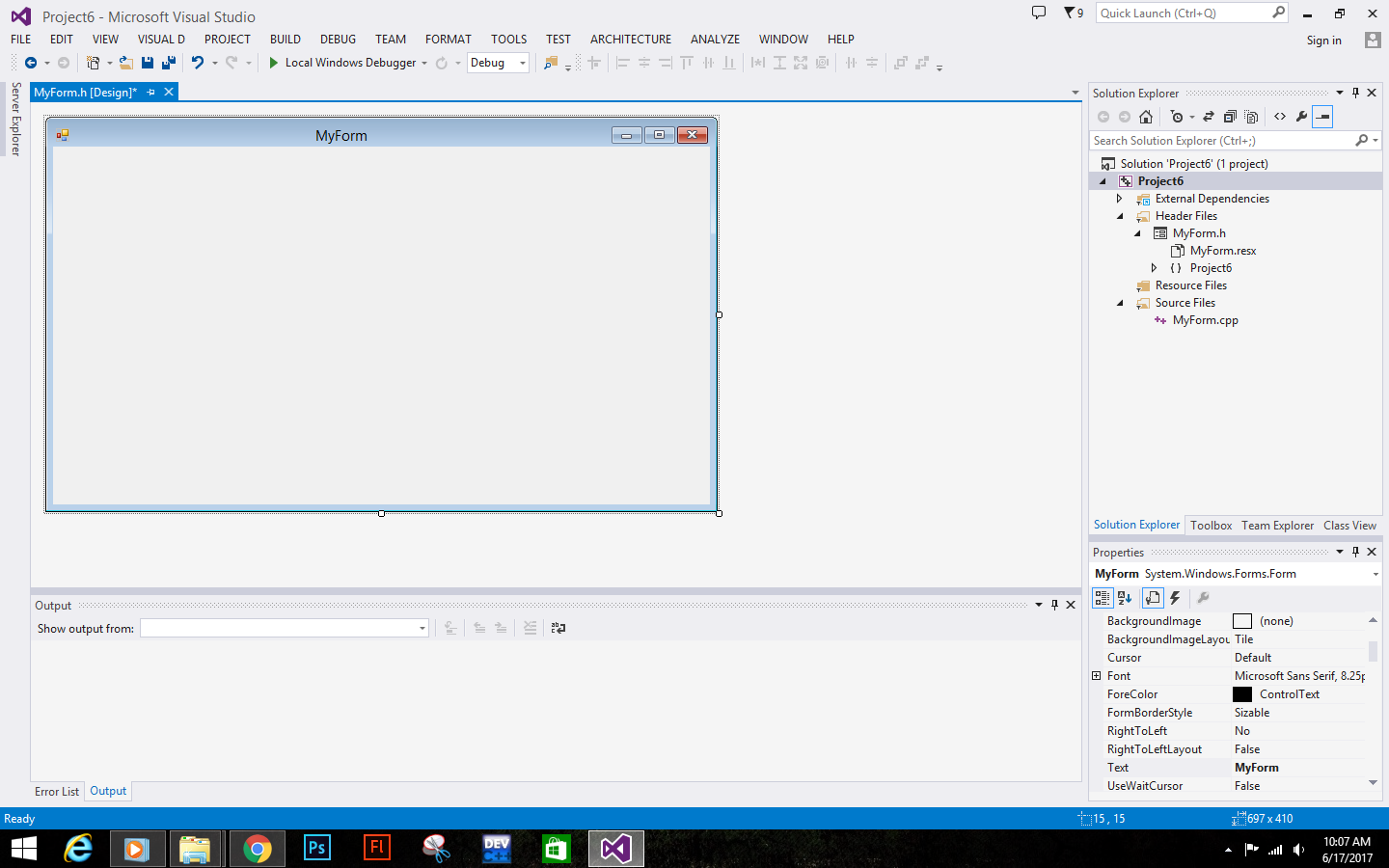The height and width of the screenshot is (868, 1389).
Task: Click the Undo icon on the toolbar
Action: 199,62
